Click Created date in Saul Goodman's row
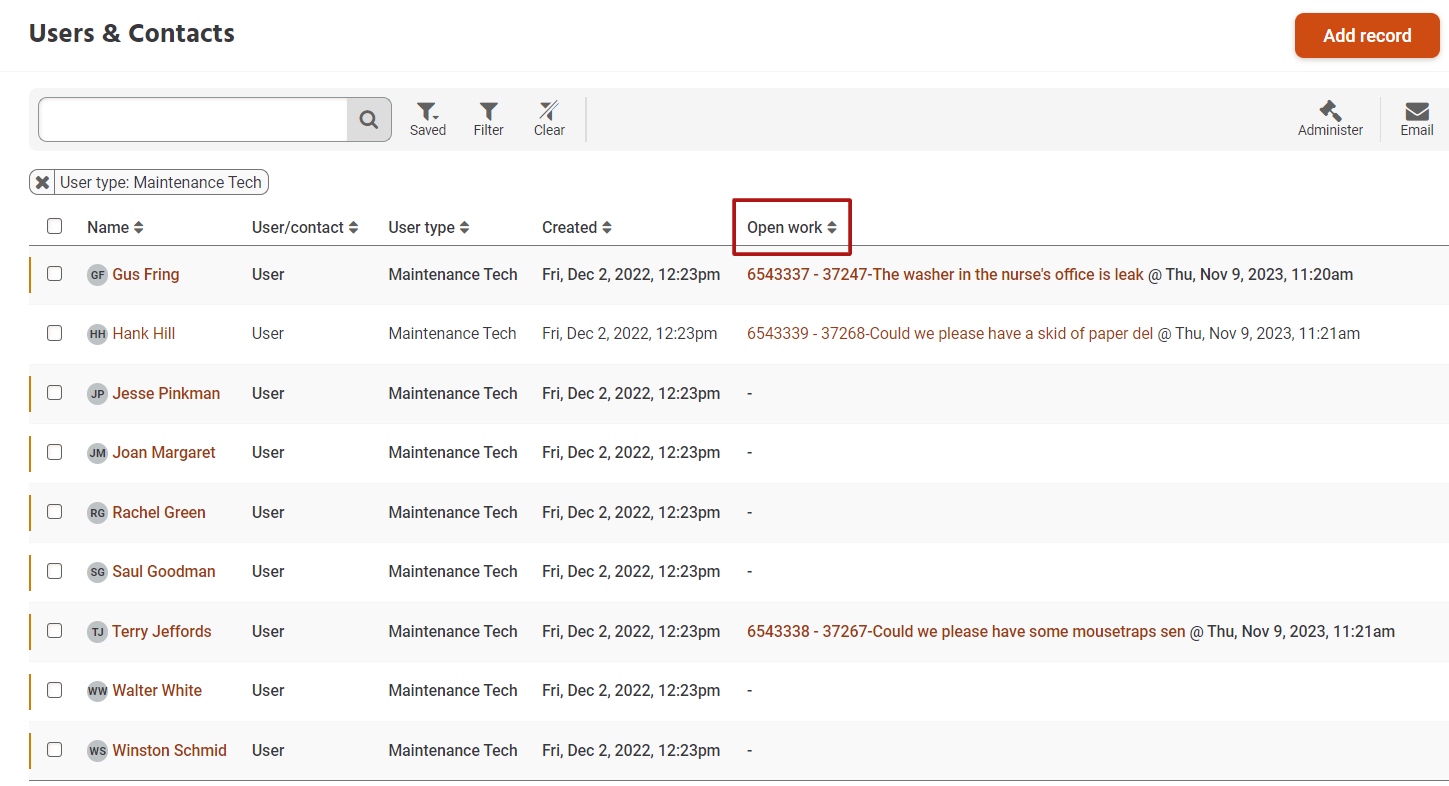 (631, 572)
